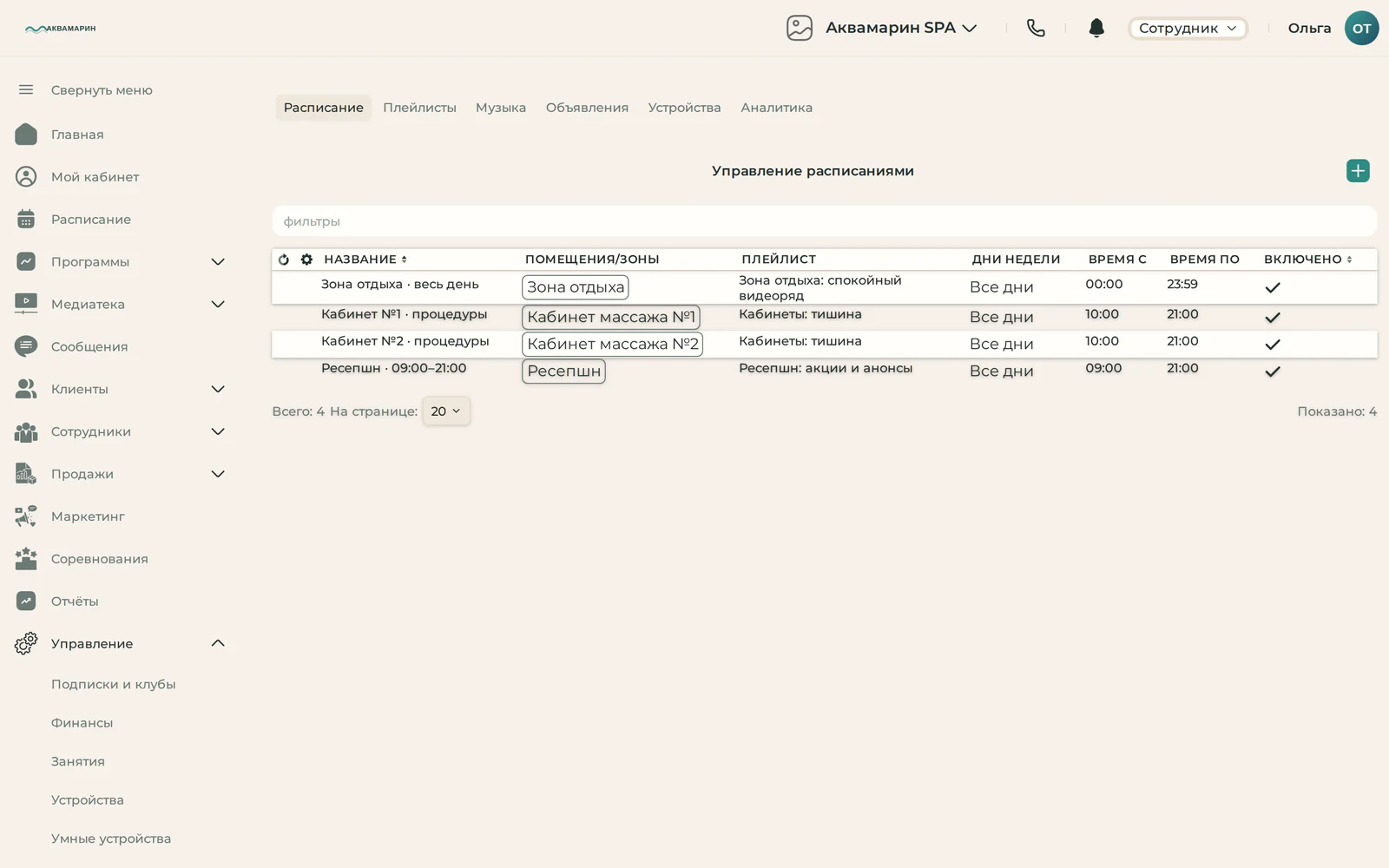Image resolution: width=1389 pixels, height=868 pixels.
Task: Open table column settings gear icon
Action: (306, 260)
